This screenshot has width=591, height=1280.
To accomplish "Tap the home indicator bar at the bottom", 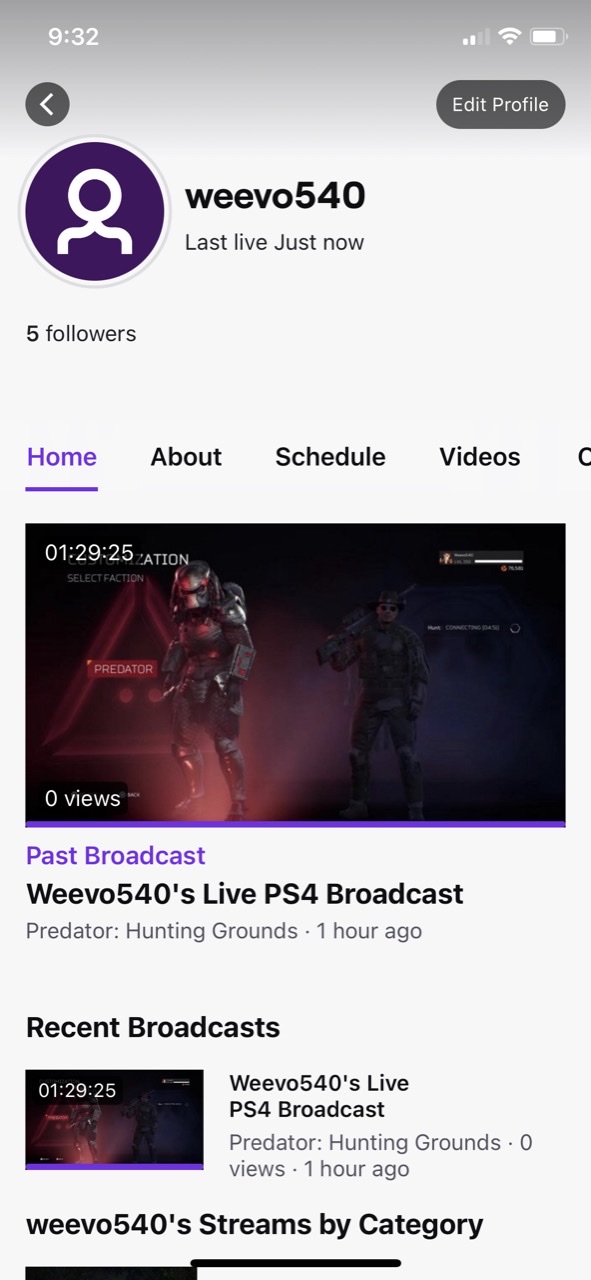I will point(296,1263).
